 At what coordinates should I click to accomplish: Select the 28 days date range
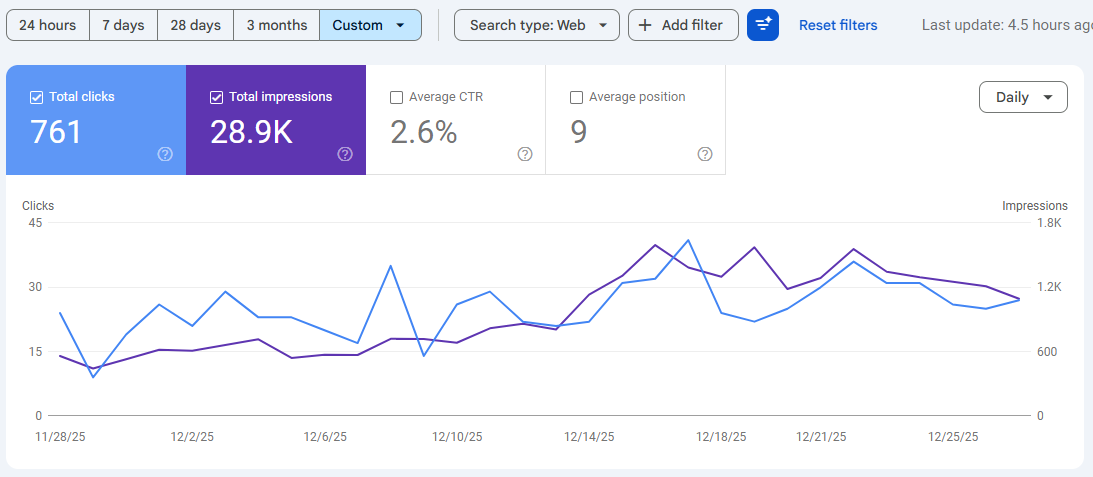click(196, 25)
